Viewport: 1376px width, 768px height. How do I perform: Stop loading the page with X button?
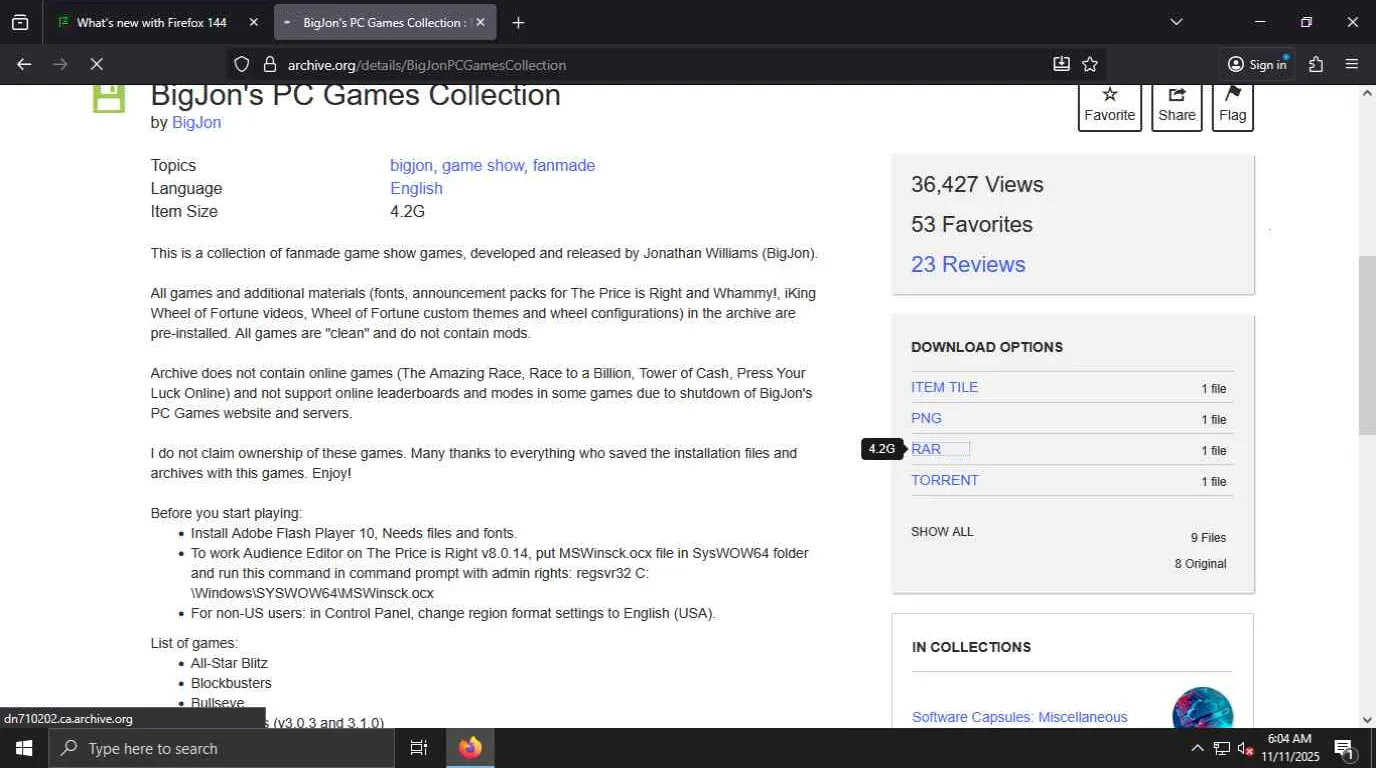96,64
